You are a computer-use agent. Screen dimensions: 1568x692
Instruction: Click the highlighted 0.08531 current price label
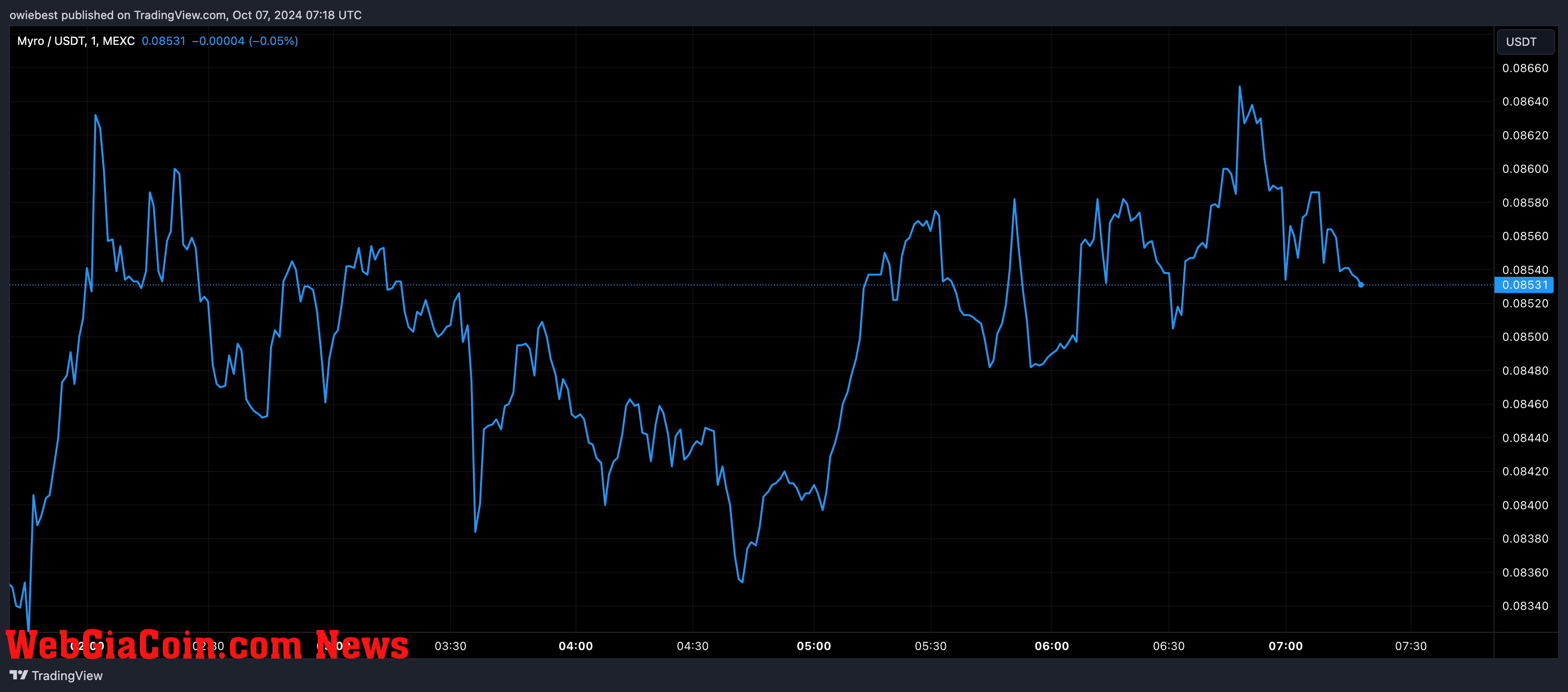(x=1524, y=285)
